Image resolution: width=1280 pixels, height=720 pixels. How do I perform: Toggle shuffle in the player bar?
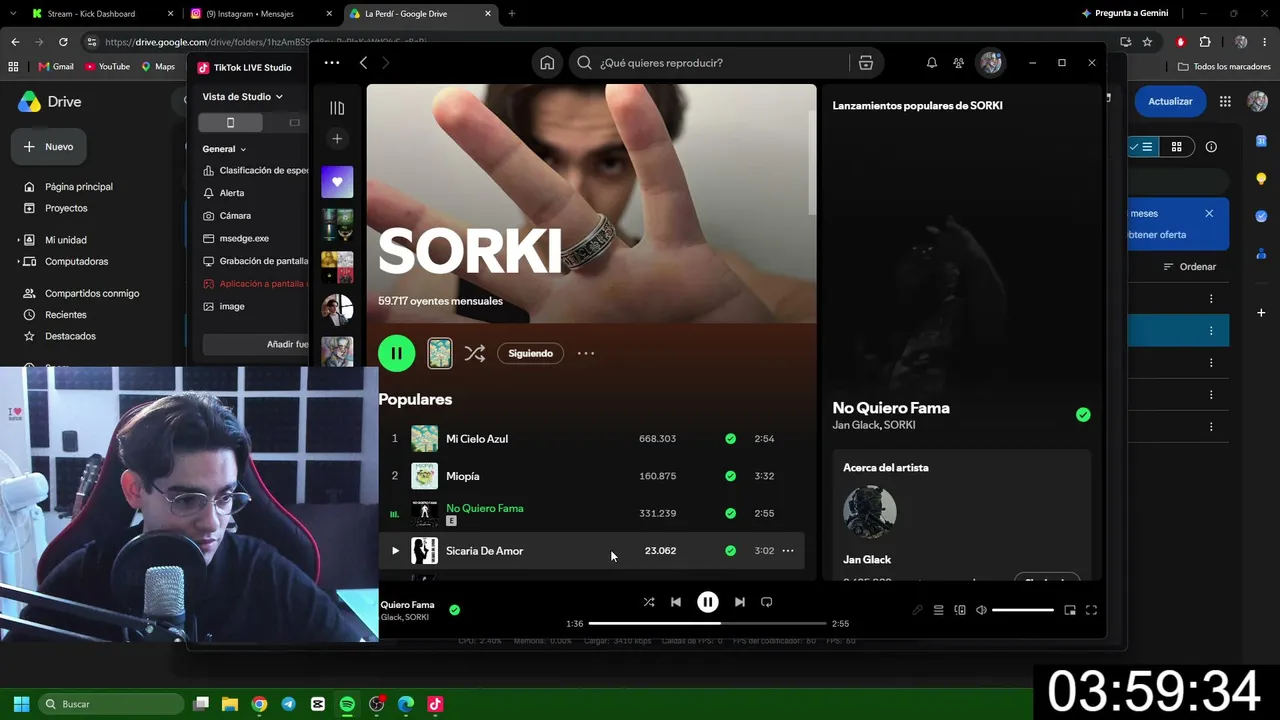(649, 602)
